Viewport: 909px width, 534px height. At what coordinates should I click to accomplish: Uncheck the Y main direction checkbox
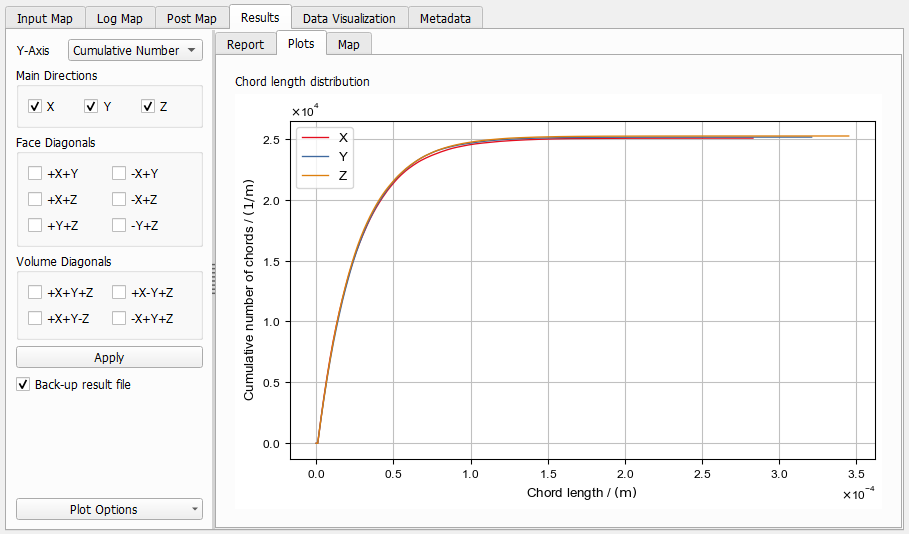click(91, 106)
